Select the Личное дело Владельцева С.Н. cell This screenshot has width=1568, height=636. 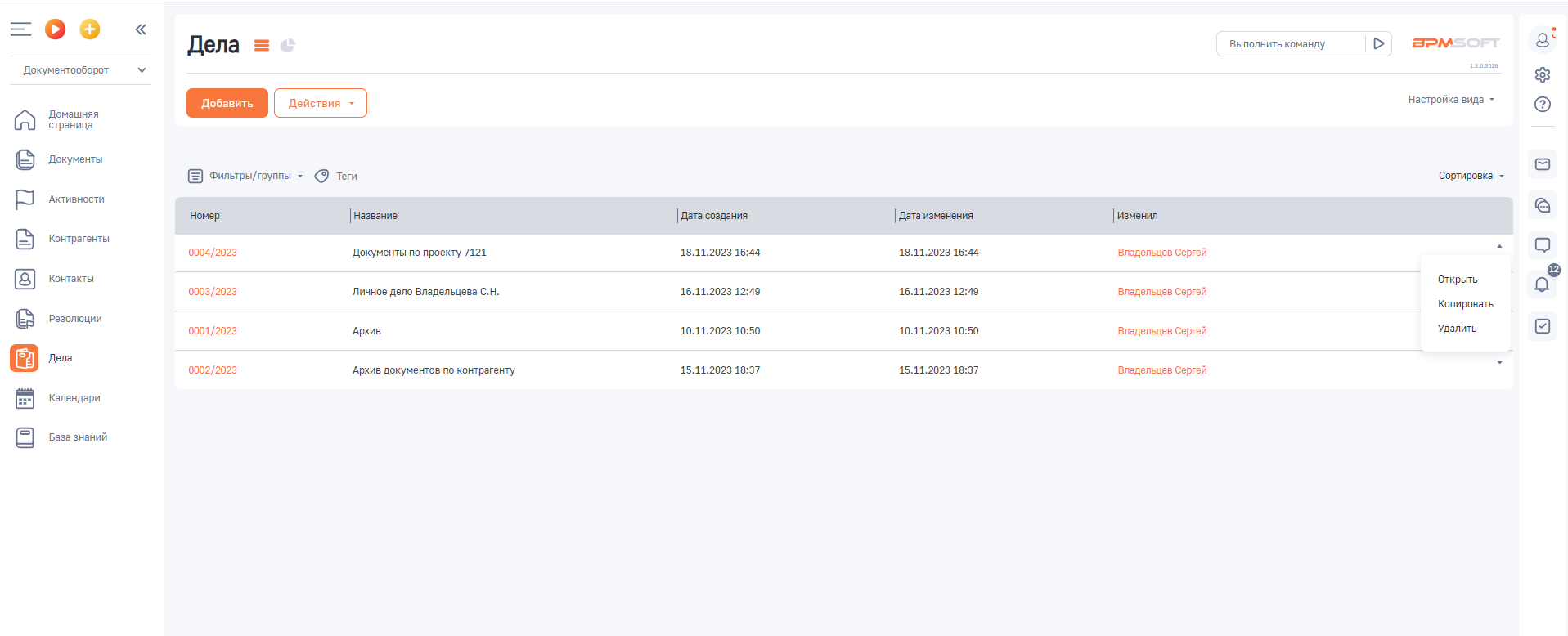tap(426, 292)
